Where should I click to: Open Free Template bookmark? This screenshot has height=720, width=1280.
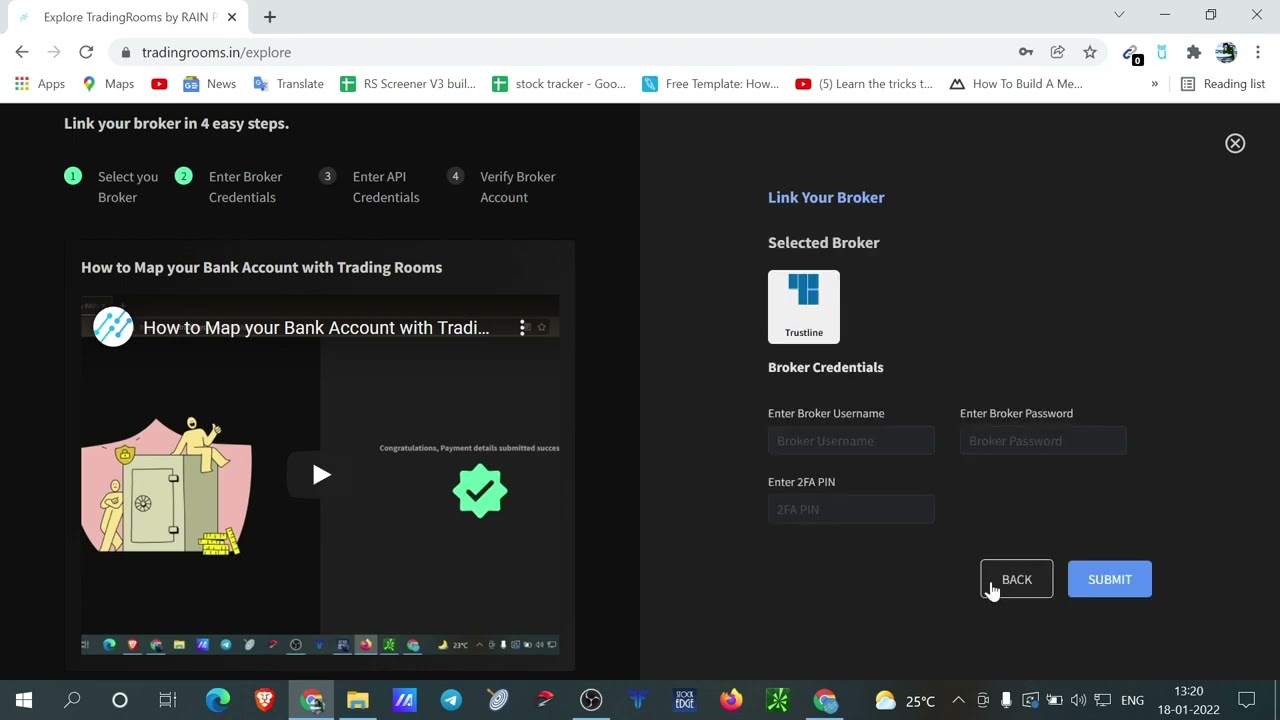coord(711,84)
